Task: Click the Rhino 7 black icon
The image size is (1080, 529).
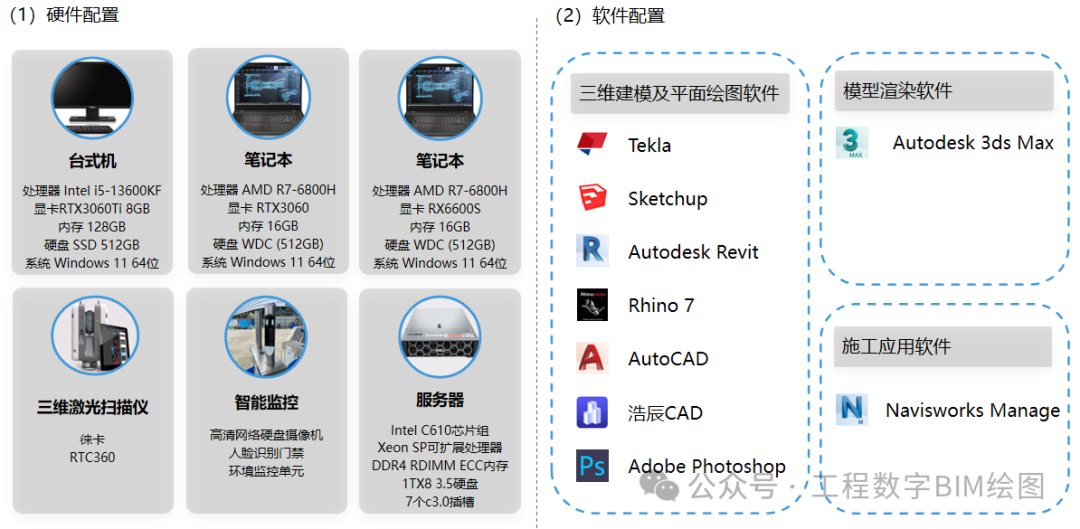Action: (x=592, y=304)
